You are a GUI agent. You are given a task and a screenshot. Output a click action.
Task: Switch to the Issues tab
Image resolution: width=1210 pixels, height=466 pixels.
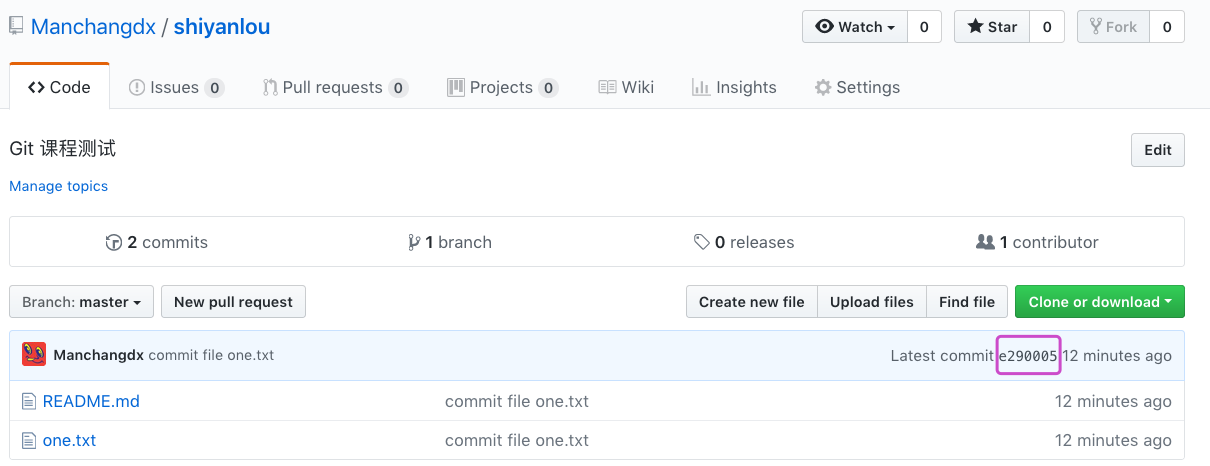175,88
